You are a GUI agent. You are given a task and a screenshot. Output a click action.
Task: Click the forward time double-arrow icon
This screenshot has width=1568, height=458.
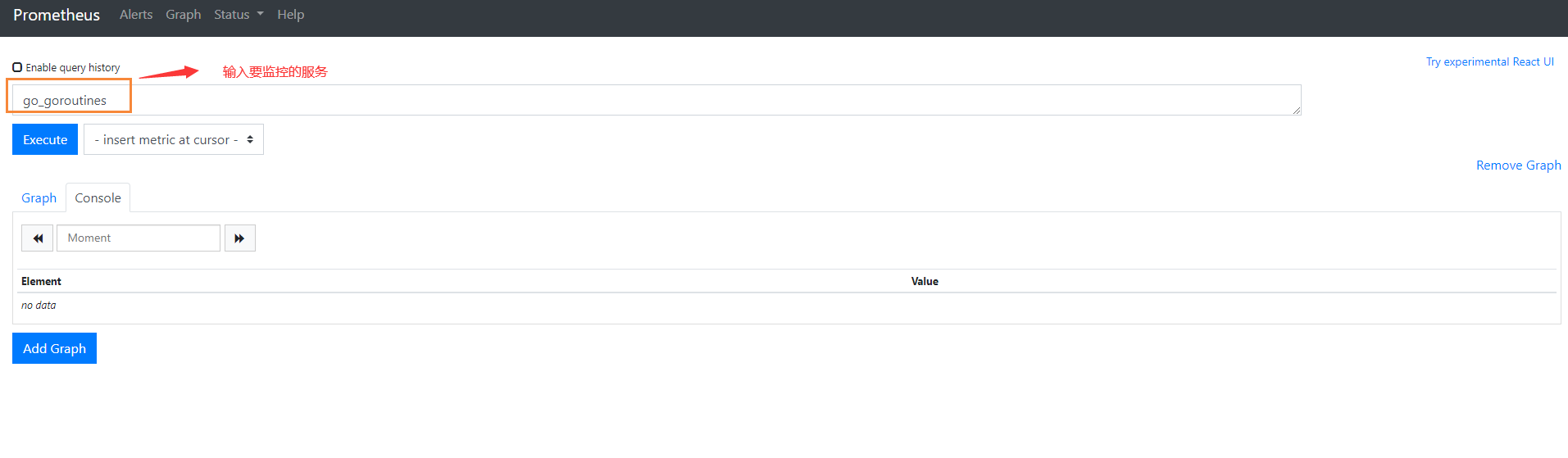tap(239, 238)
